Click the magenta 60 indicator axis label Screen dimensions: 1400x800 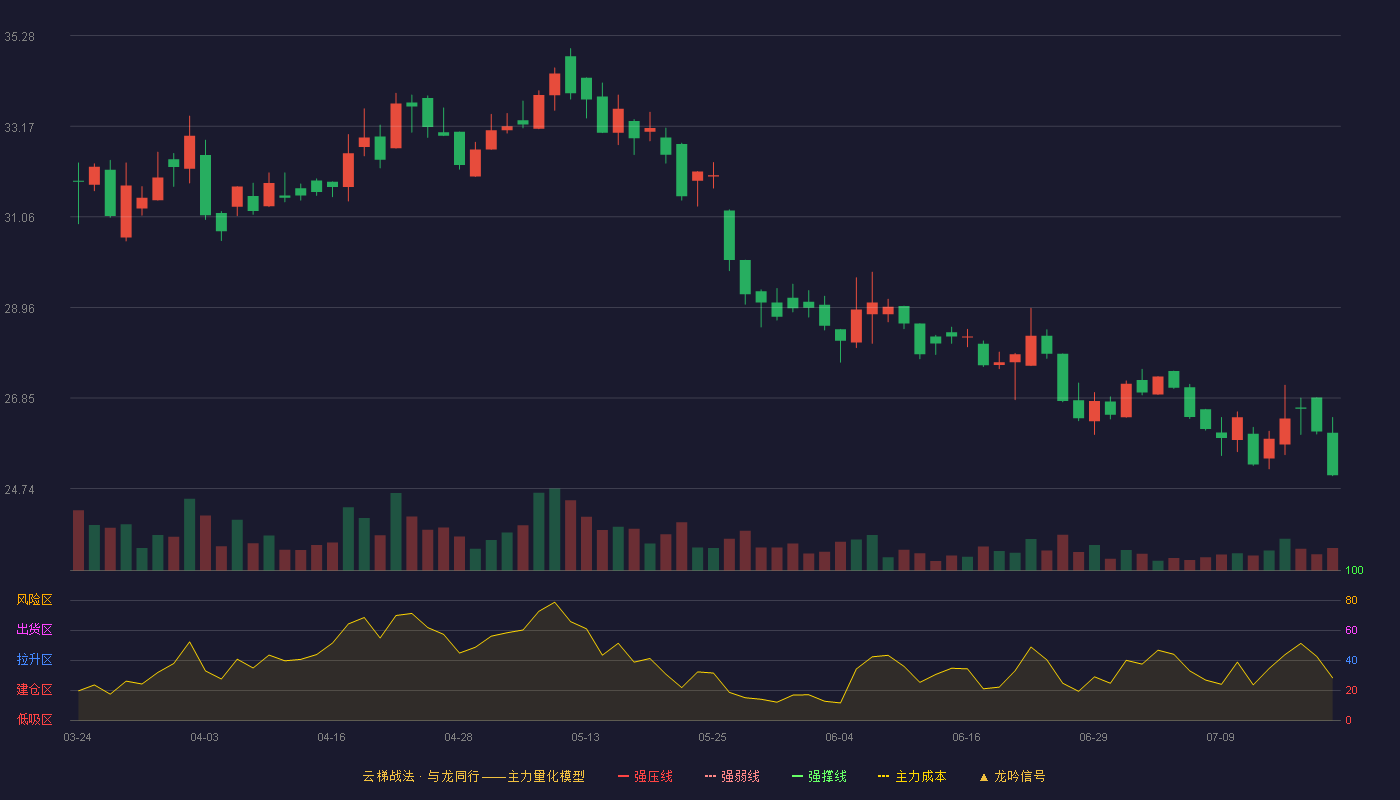1351,630
